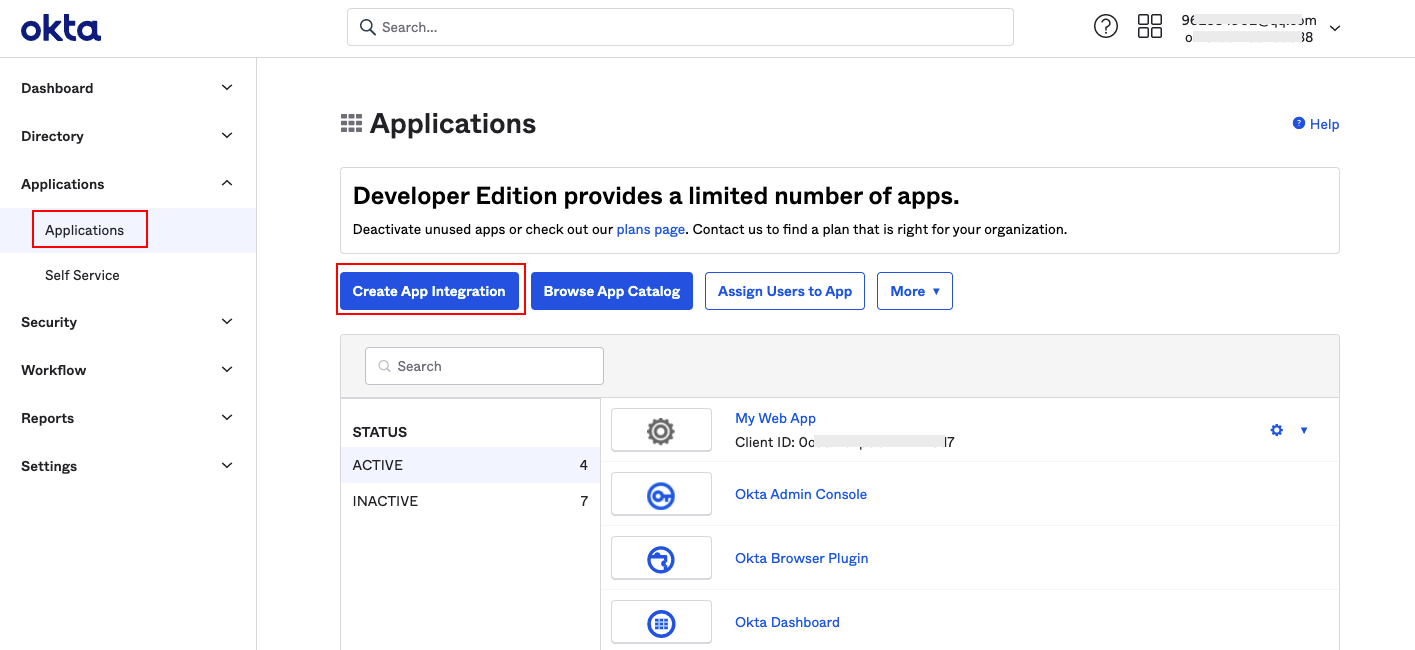
Task: Click the Okta Dashboard grid icon
Action: coord(661,622)
